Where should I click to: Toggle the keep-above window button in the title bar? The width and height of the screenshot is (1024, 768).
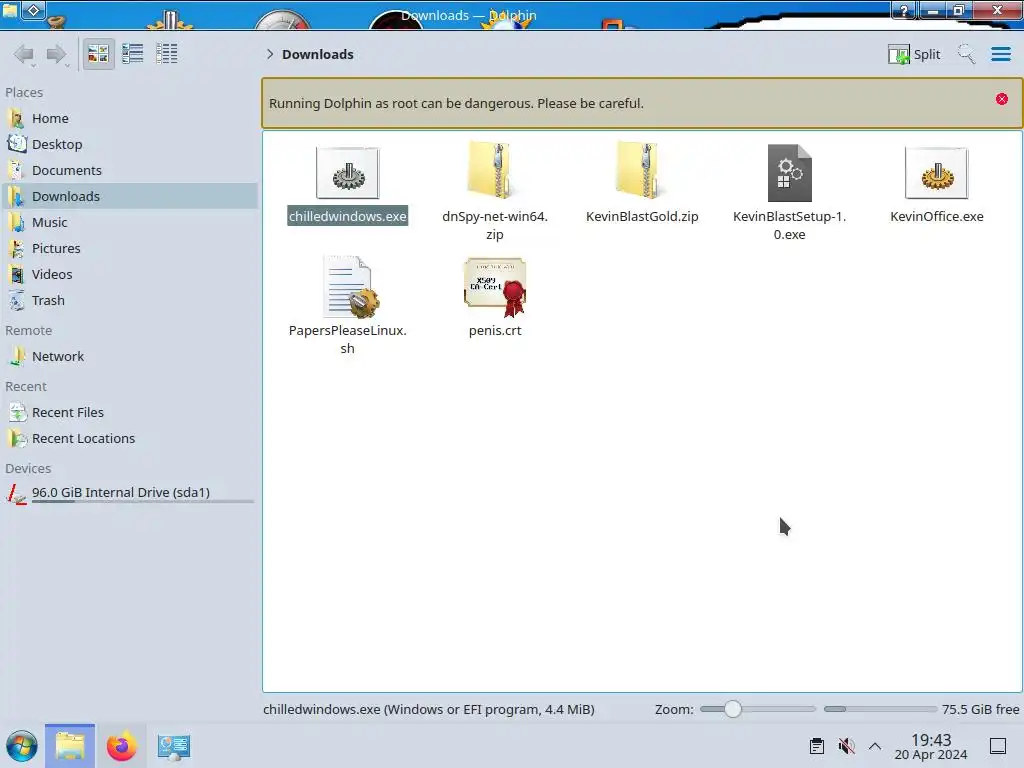coord(34,10)
